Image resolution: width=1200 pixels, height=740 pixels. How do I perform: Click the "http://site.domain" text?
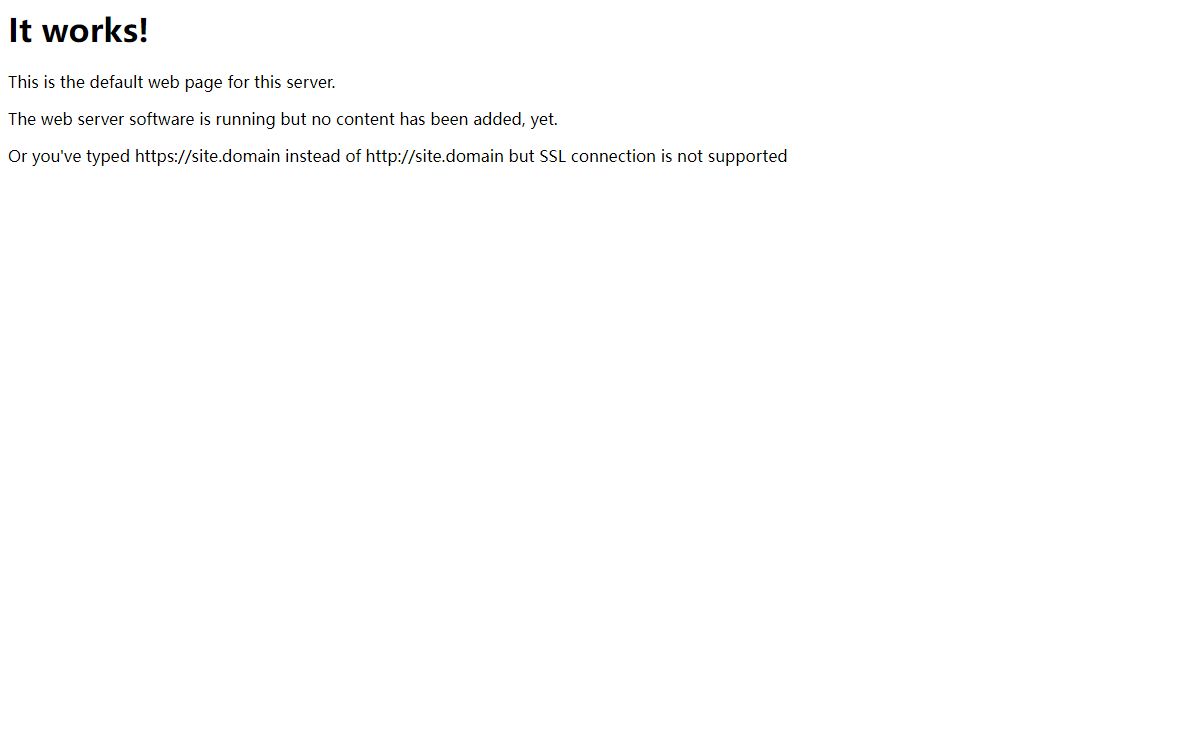[x=435, y=157]
